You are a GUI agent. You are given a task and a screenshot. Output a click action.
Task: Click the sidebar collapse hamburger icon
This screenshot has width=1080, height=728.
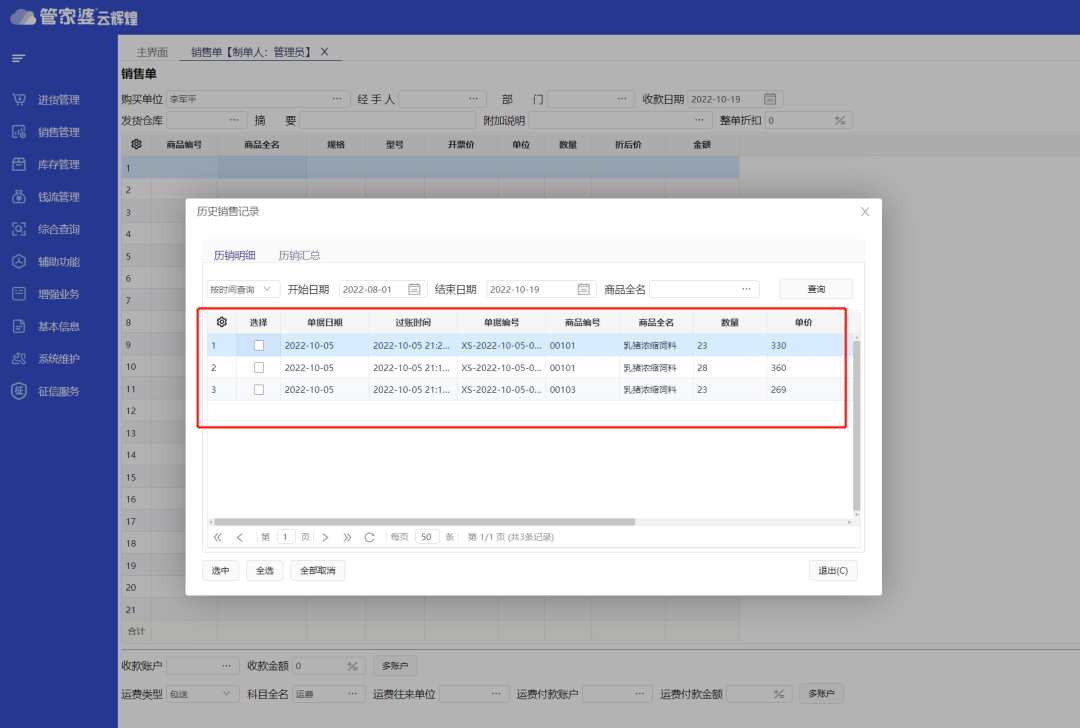[18, 59]
